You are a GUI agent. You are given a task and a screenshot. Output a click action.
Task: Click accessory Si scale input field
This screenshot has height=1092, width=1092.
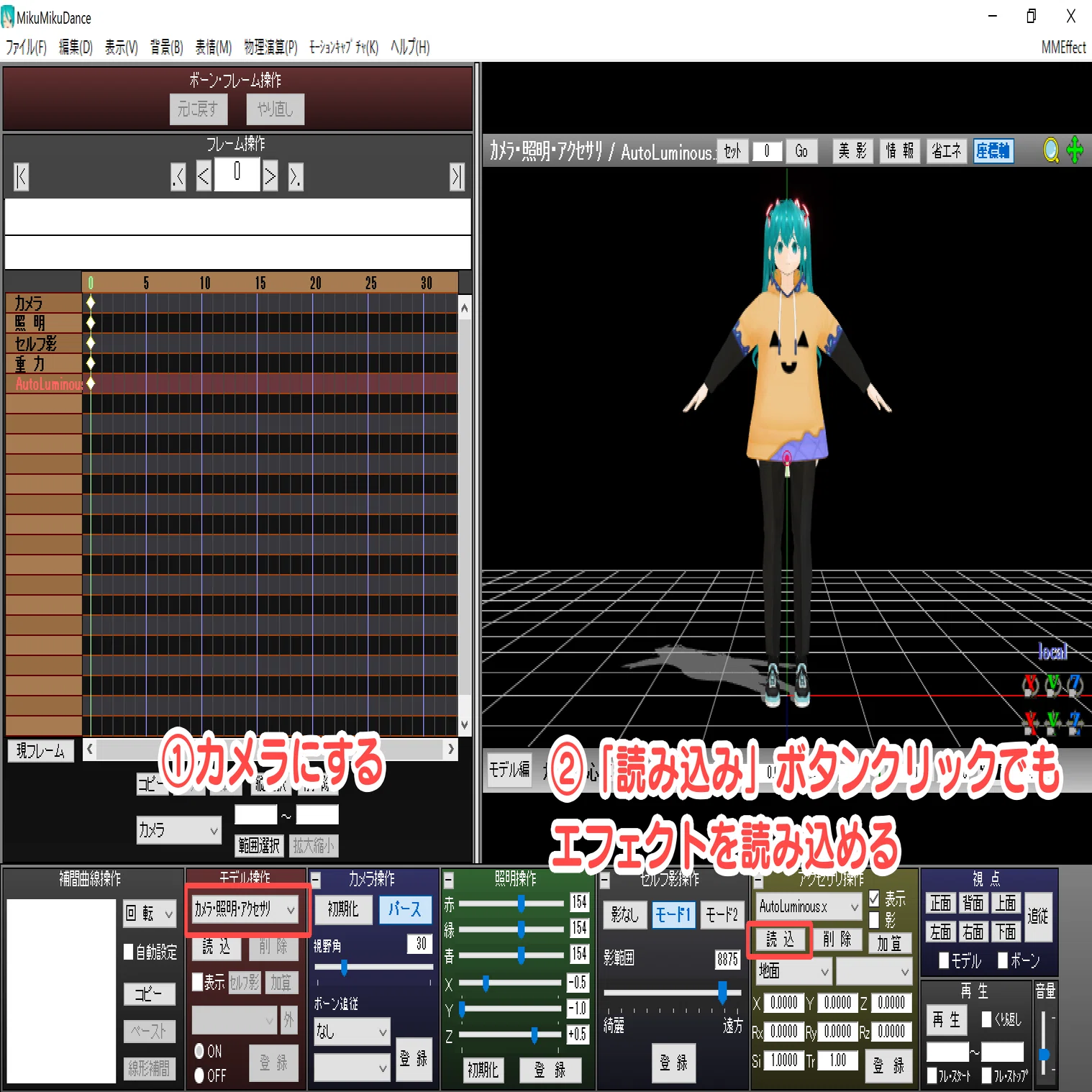pyautogui.click(x=783, y=1060)
